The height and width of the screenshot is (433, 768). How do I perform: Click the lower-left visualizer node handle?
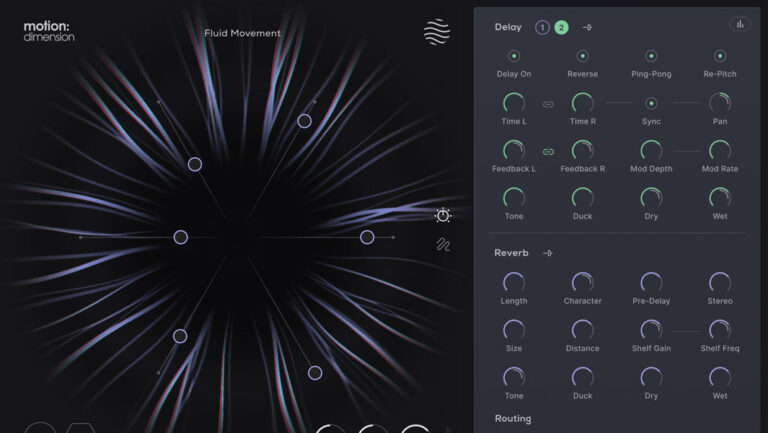pos(180,336)
